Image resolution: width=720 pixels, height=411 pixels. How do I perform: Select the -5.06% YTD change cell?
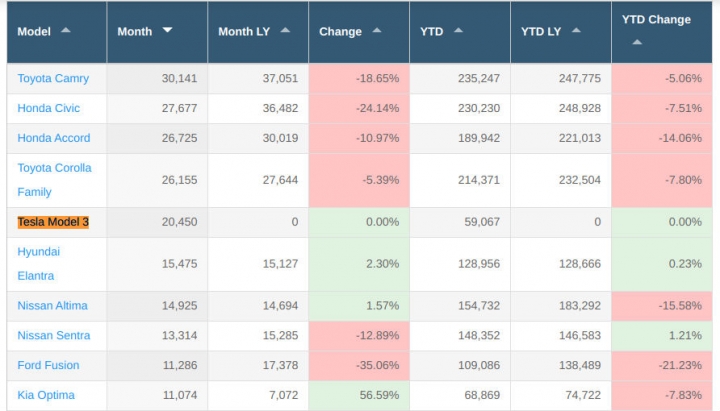662,79
